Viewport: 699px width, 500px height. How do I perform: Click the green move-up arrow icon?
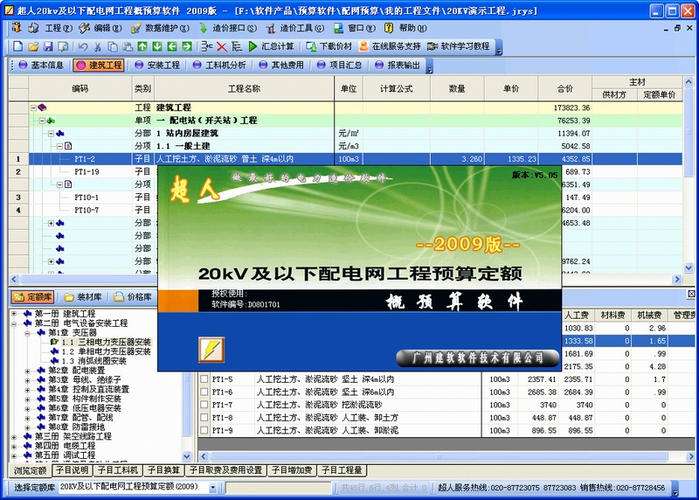pos(142,46)
